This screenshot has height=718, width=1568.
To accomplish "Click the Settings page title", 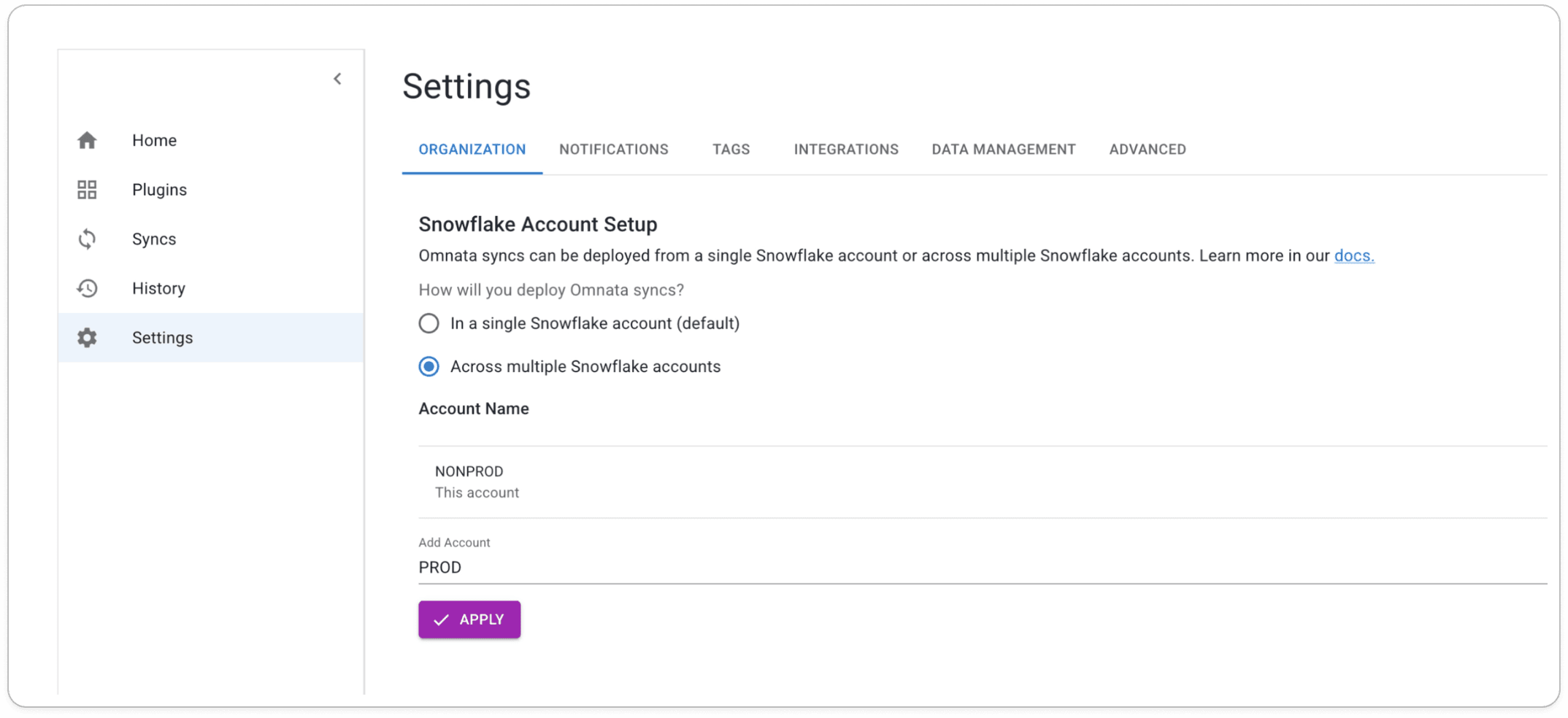I will [x=466, y=86].
